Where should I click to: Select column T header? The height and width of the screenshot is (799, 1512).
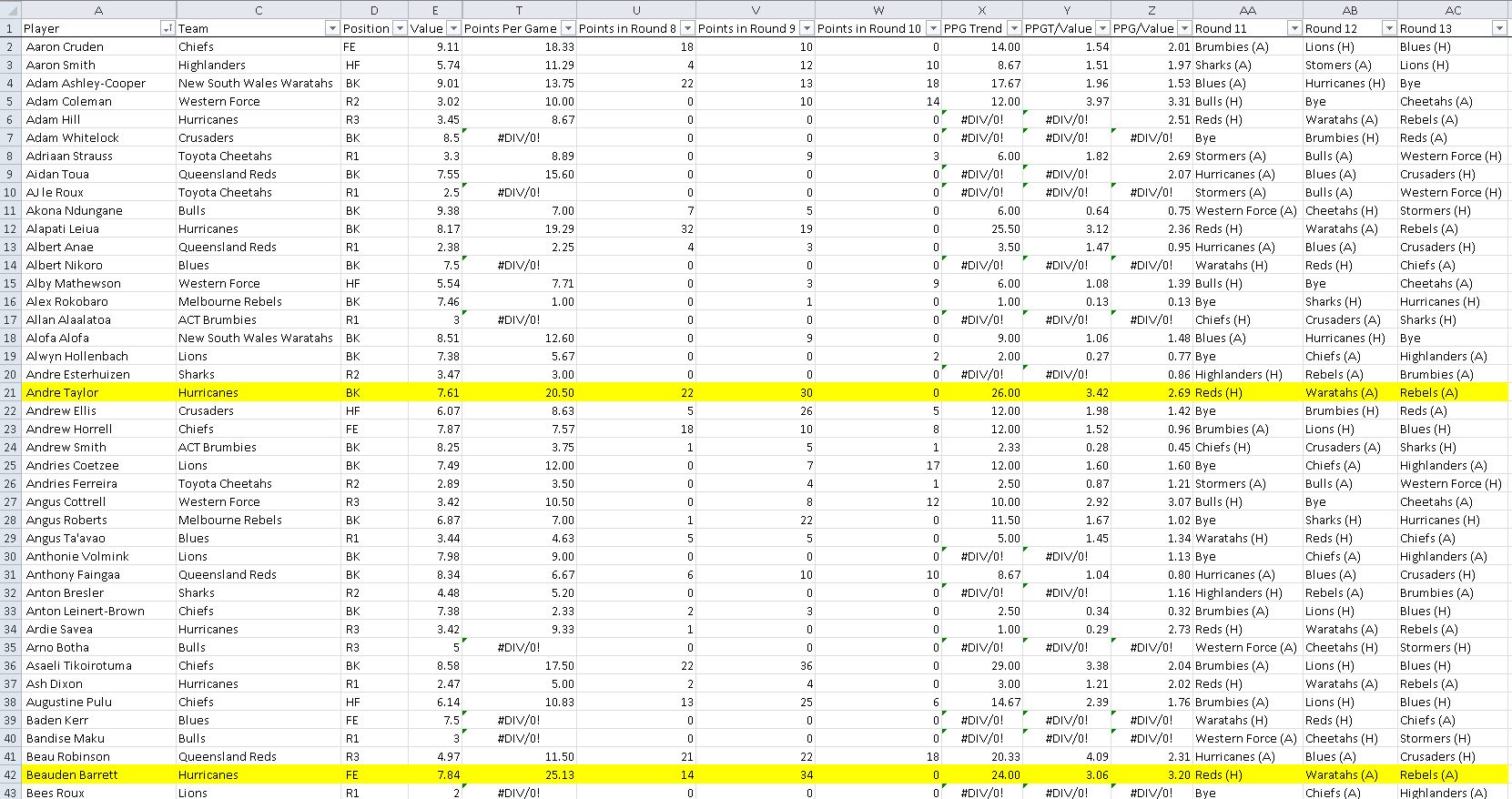(x=519, y=10)
